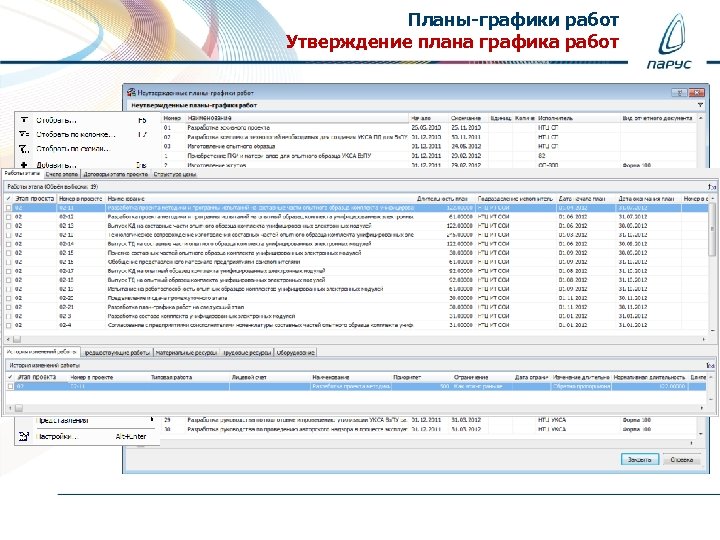Click the works table horizontal scrollbar thumb

coord(17,339)
